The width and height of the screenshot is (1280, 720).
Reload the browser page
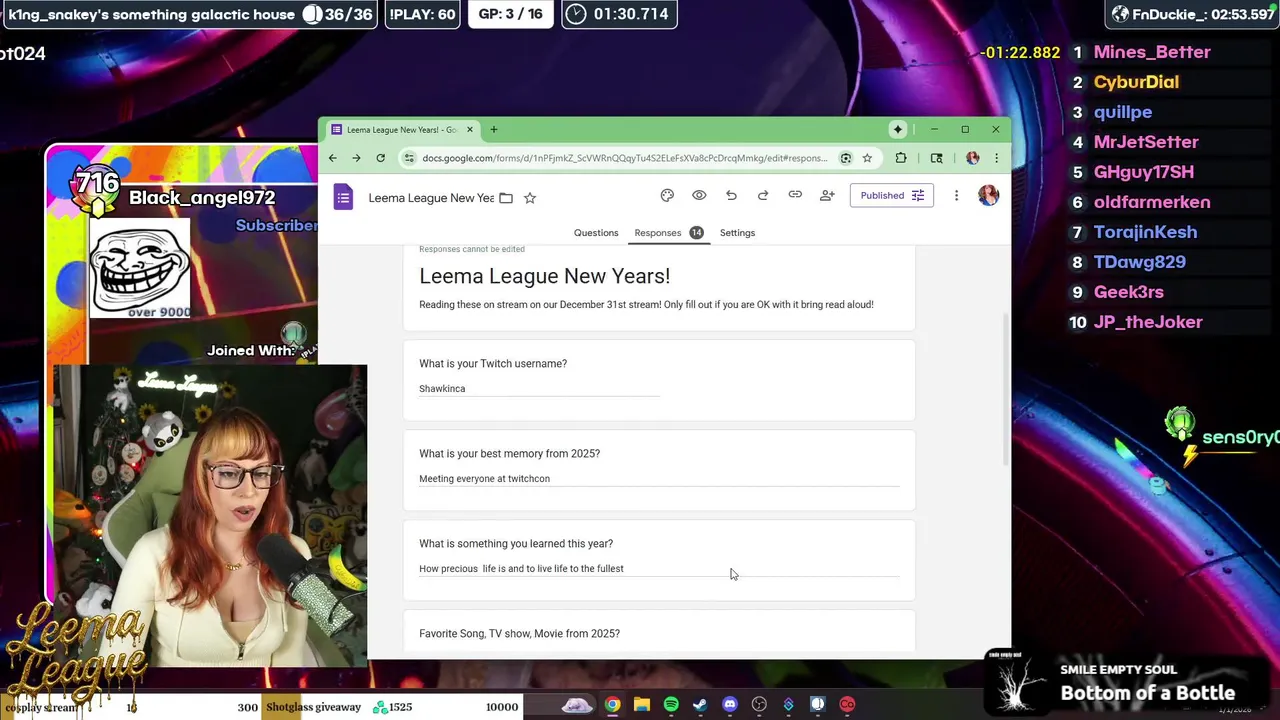tap(380, 158)
